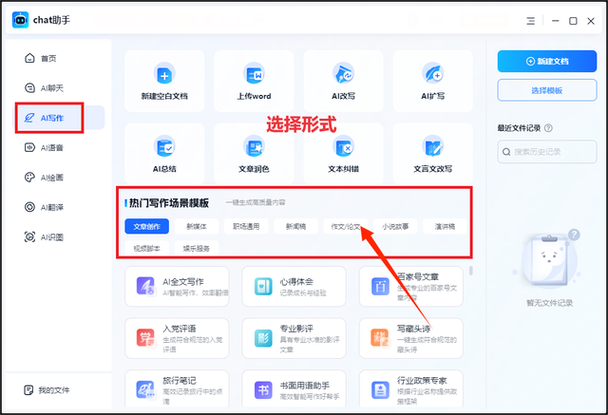Click the 文本纠错 icon

click(x=343, y=146)
